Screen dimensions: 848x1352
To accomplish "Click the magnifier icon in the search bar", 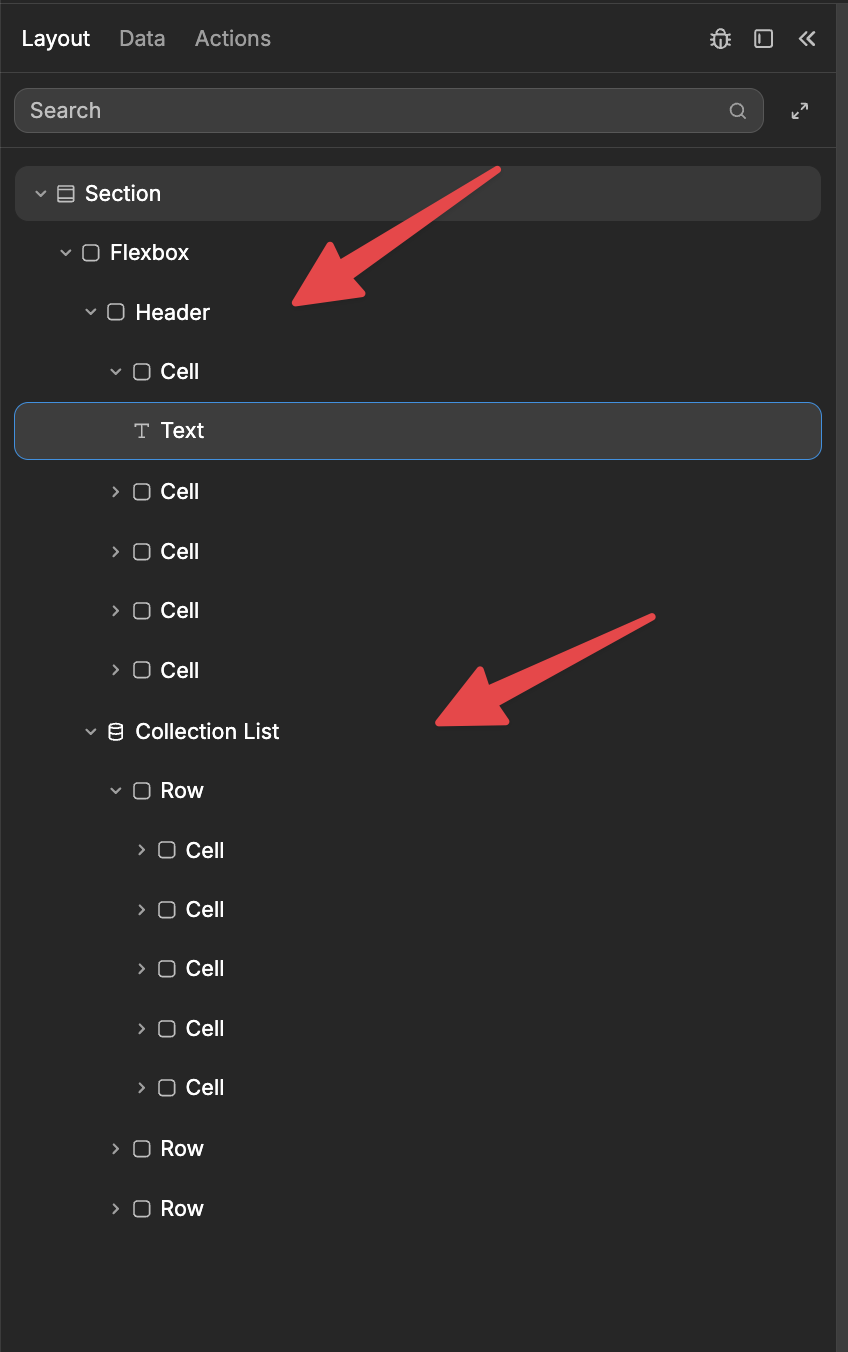I will 737,110.
